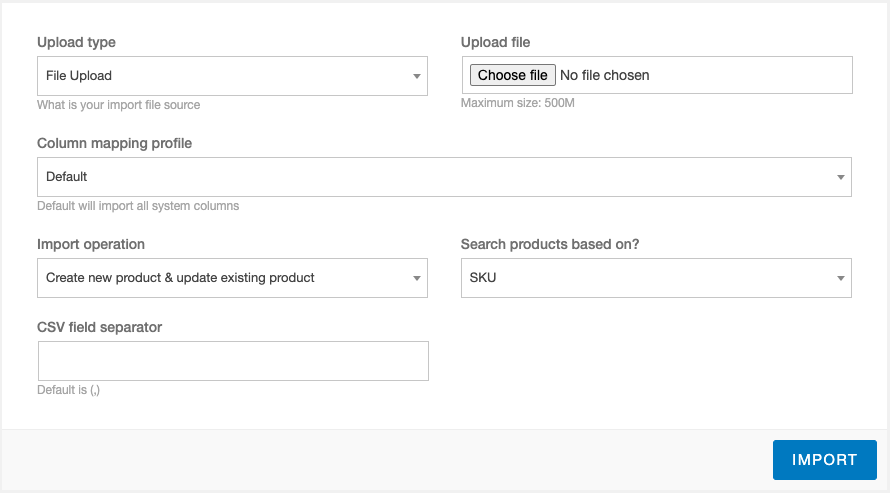Click the Choose file button
890x493 pixels.
(512, 75)
